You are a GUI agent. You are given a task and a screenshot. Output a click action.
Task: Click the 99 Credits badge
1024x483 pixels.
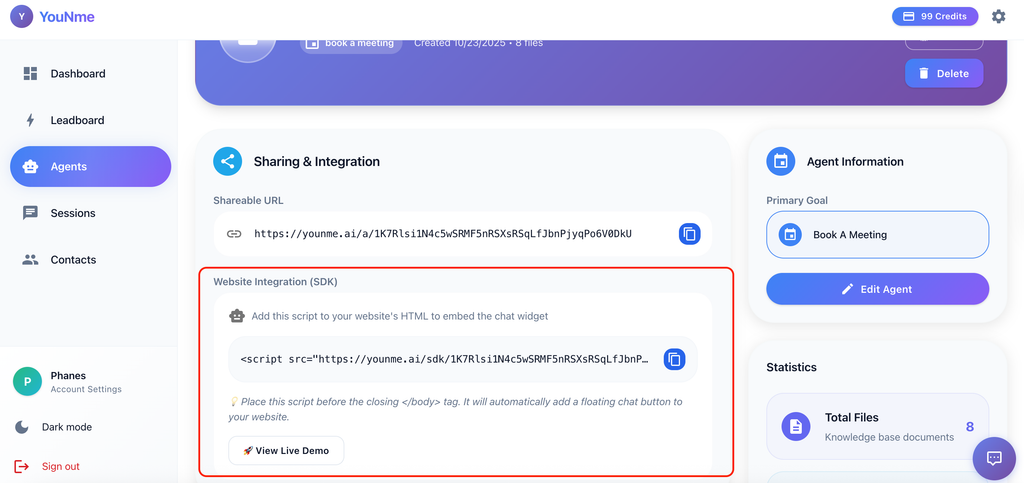(935, 16)
